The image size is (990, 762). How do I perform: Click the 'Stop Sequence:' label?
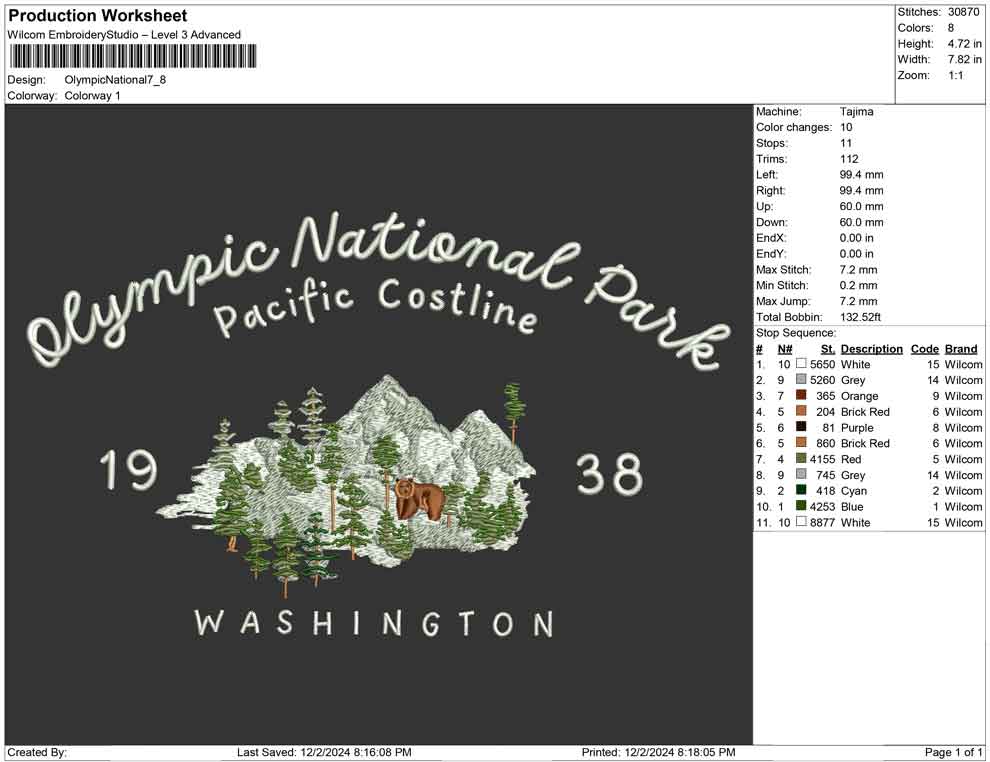[796, 333]
